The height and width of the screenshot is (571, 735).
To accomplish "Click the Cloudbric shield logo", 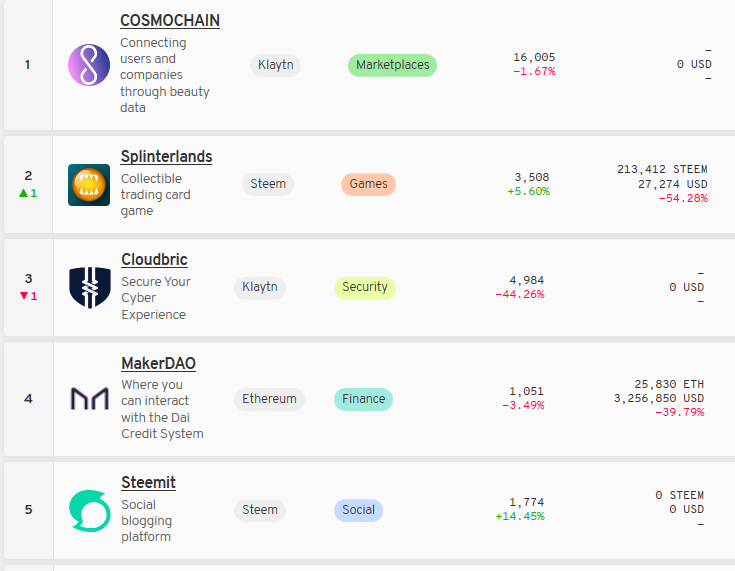I will click(90, 288).
